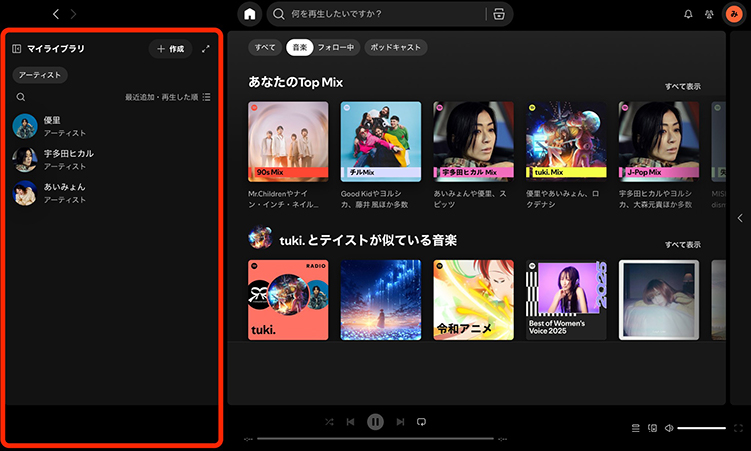Skip to previous track

pyautogui.click(x=351, y=422)
